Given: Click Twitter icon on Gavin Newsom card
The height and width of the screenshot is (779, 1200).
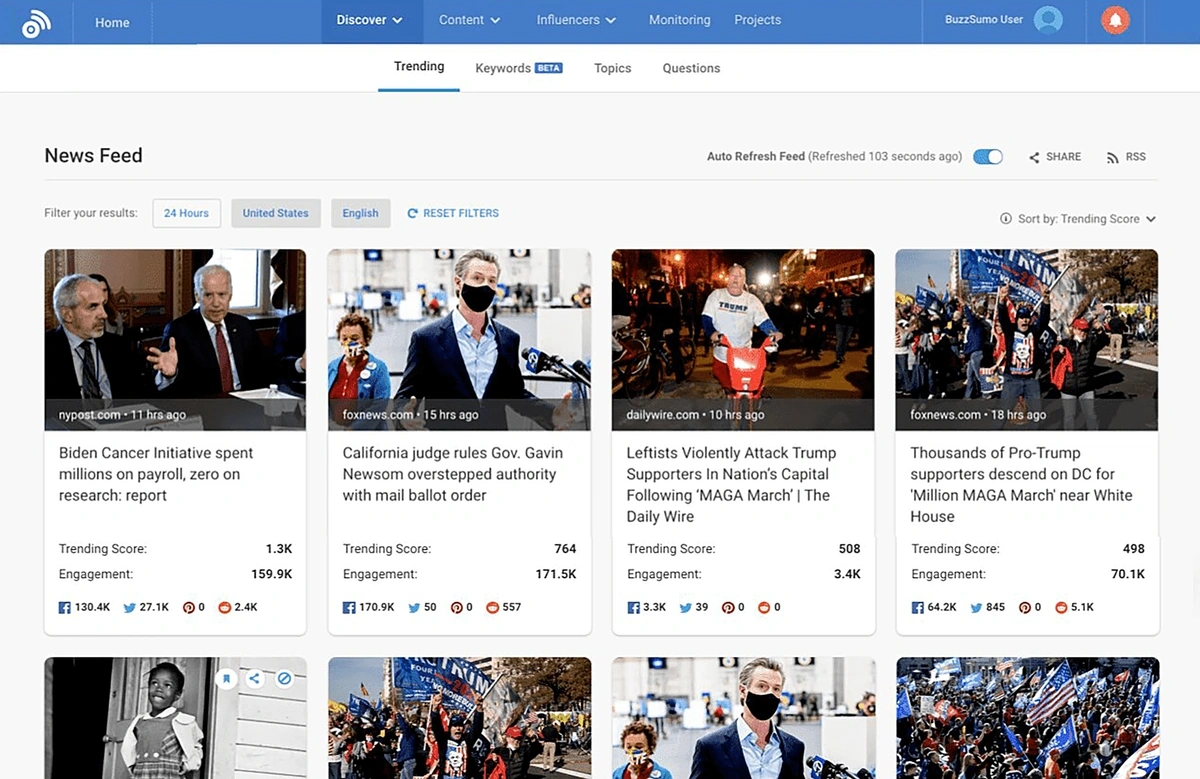Looking at the screenshot, I should coord(413,607).
